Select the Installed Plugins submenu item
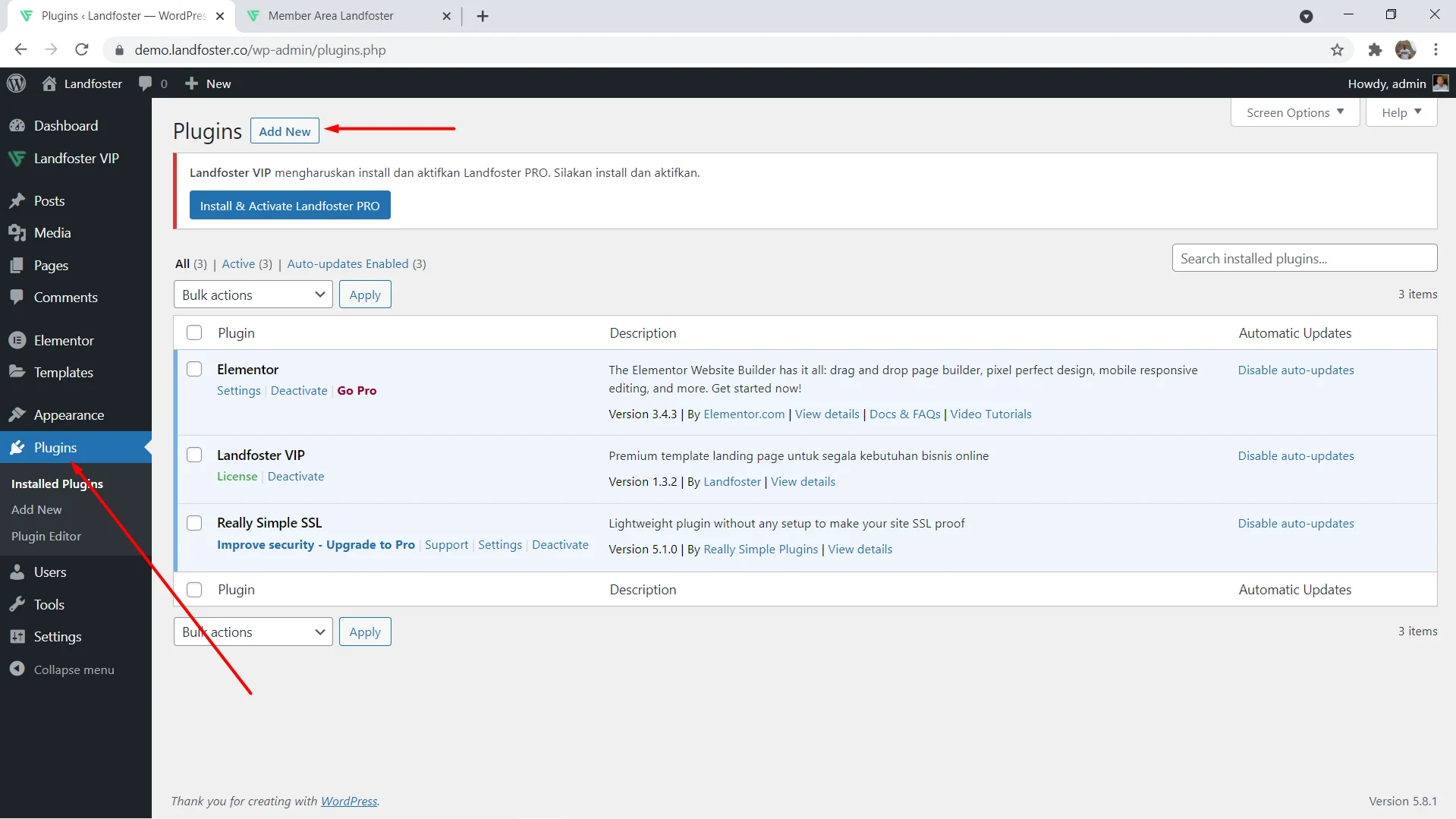The width and height of the screenshot is (1456, 819). [x=57, y=484]
